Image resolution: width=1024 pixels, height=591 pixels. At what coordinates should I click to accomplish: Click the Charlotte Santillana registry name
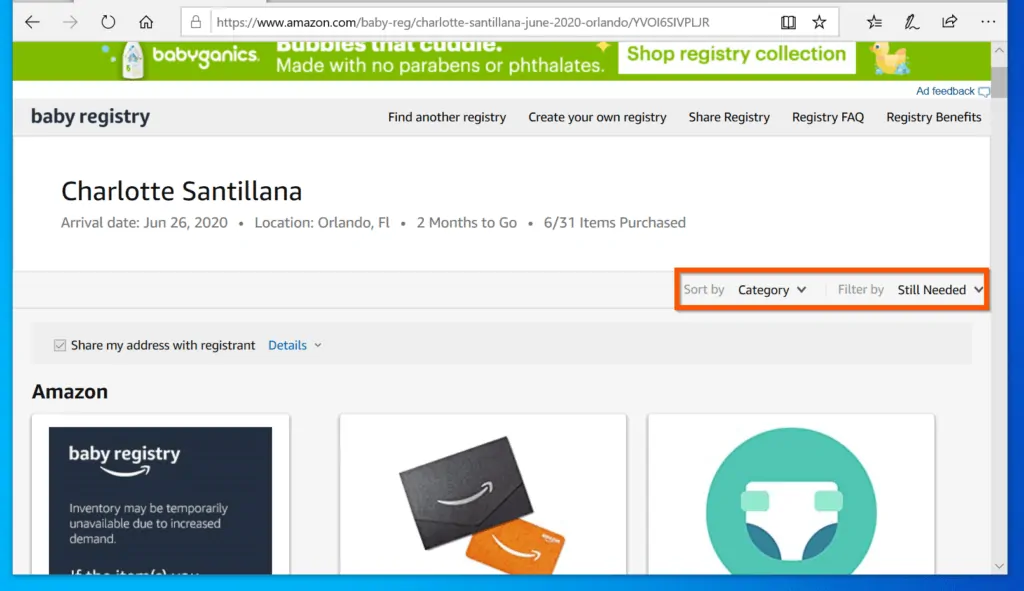click(x=182, y=191)
